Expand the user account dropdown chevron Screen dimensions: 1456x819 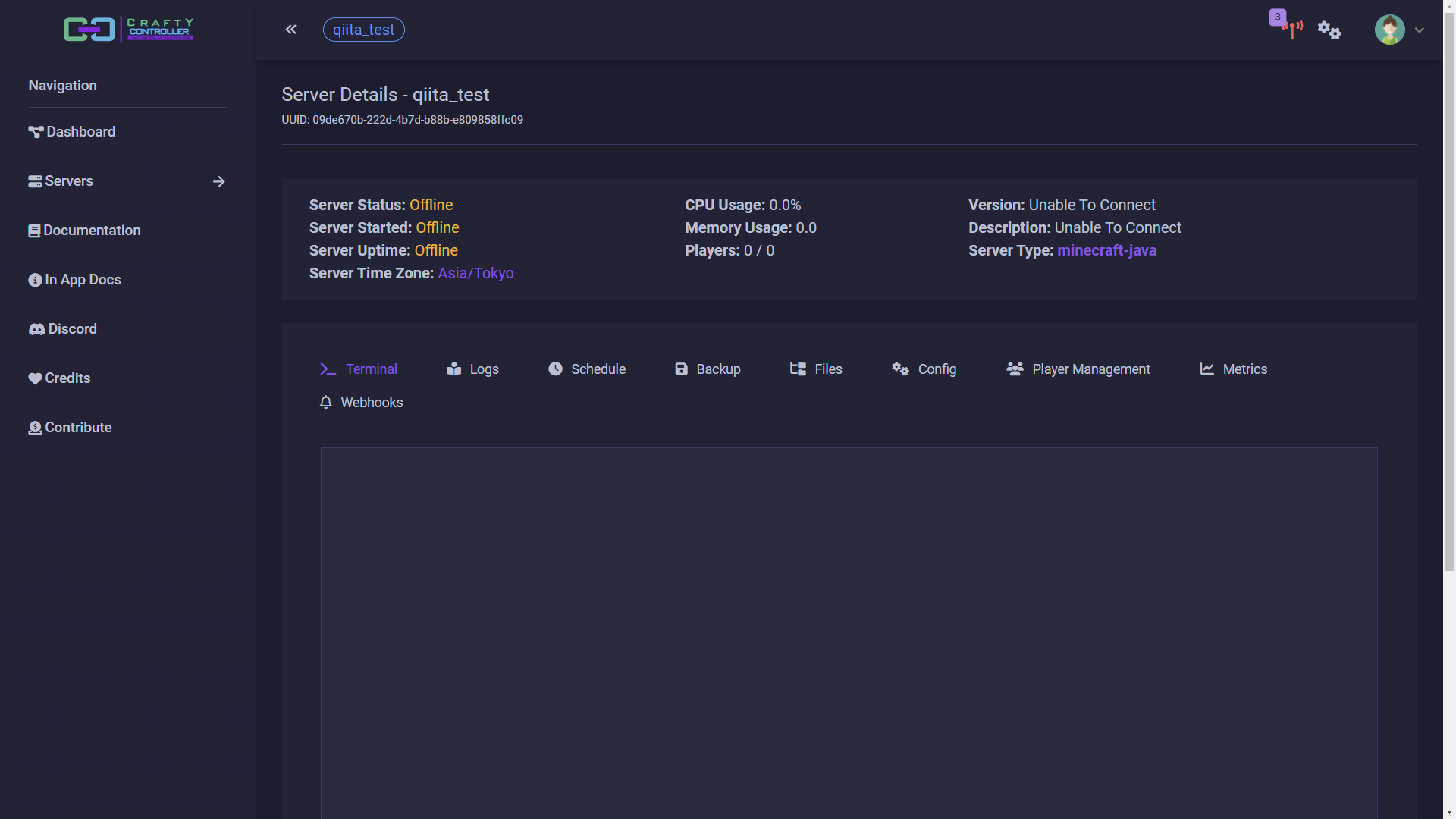[x=1420, y=30]
